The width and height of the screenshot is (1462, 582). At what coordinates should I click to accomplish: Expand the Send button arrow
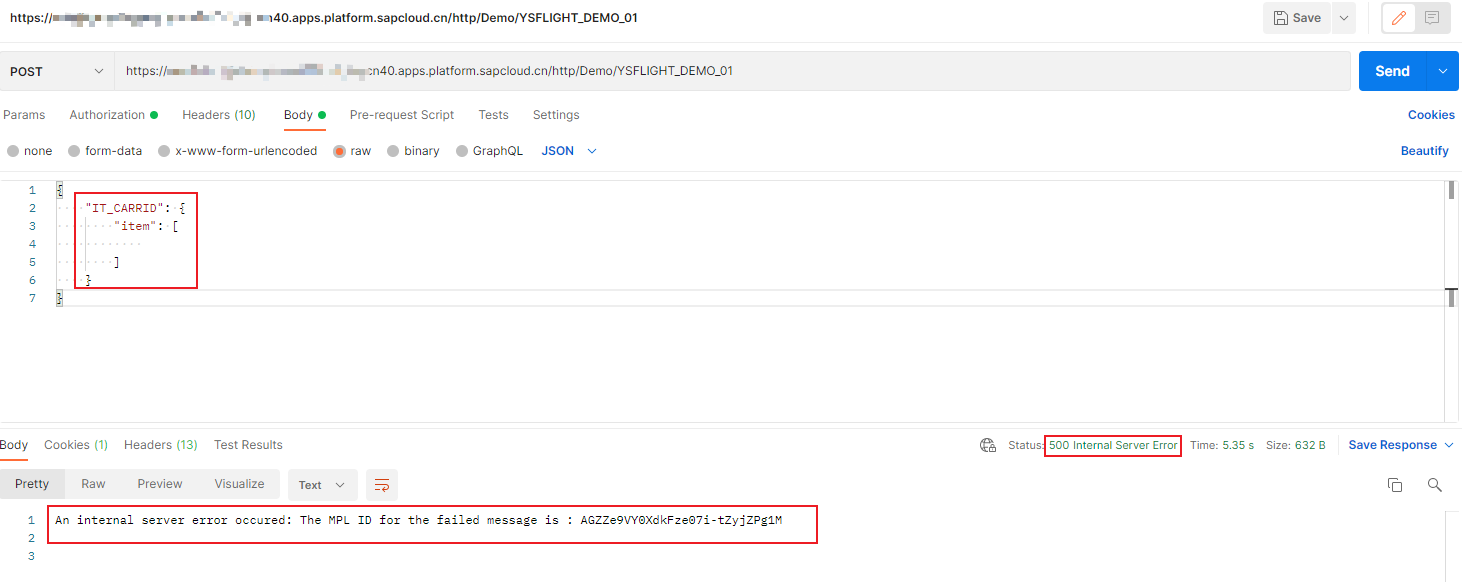click(1441, 71)
